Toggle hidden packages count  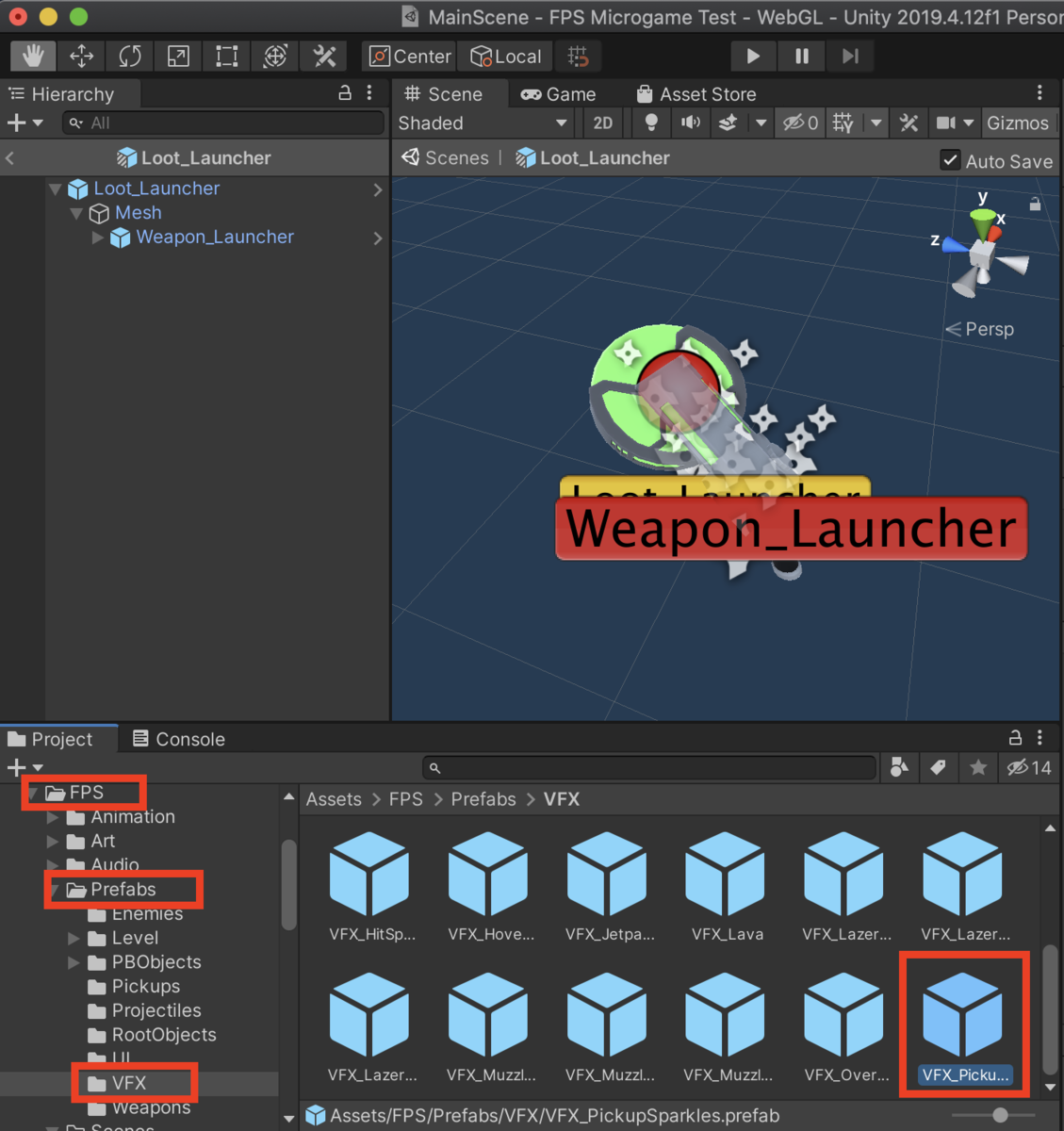point(1028,768)
